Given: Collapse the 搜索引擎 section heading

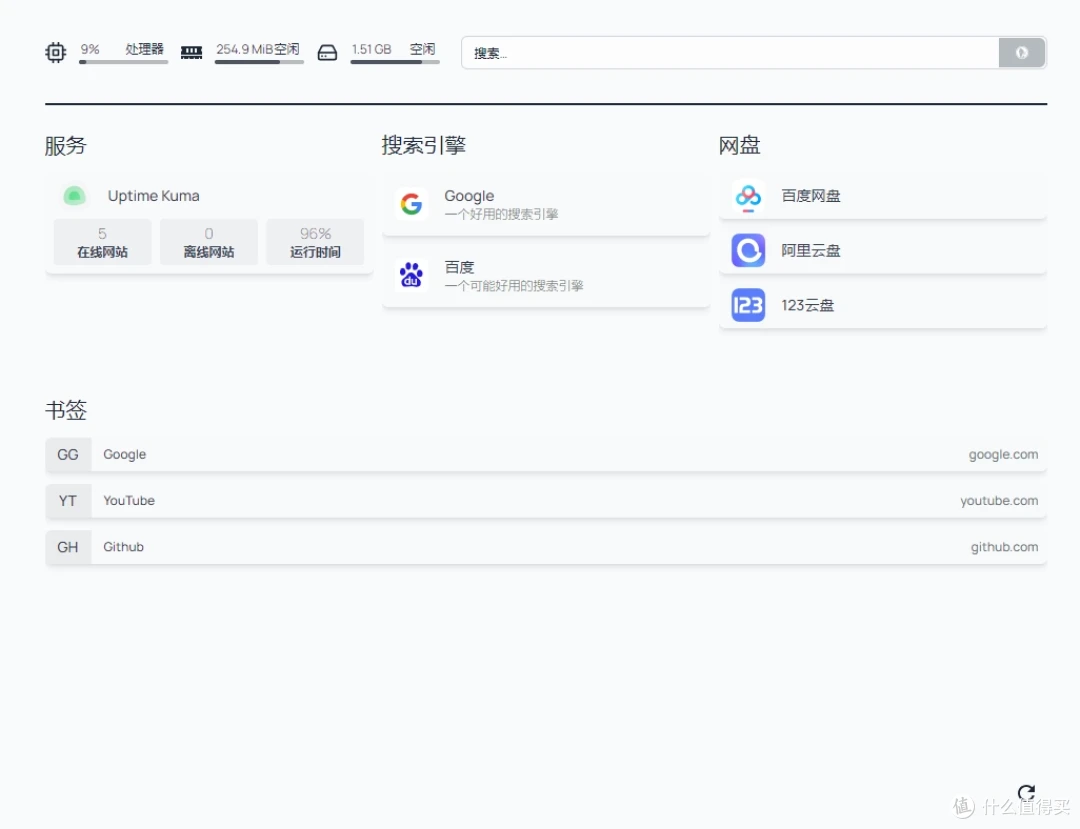Looking at the screenshot, I should [x=424, y=146].
